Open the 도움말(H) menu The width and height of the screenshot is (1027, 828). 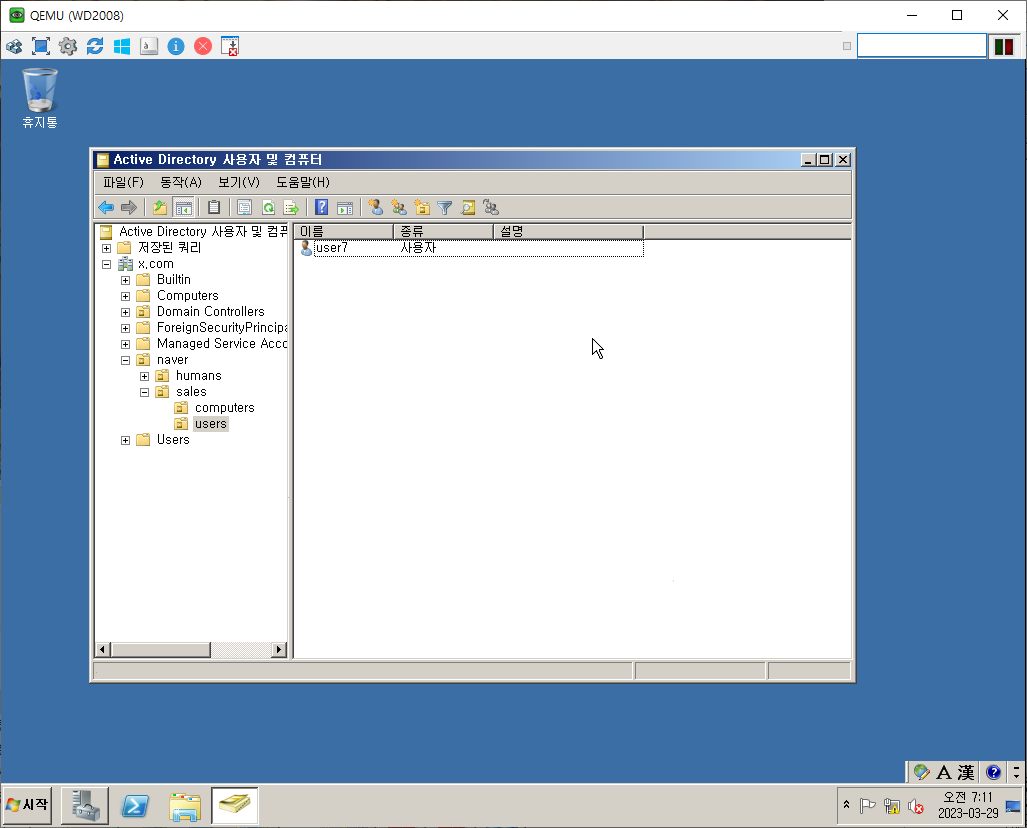click(303, 182)
